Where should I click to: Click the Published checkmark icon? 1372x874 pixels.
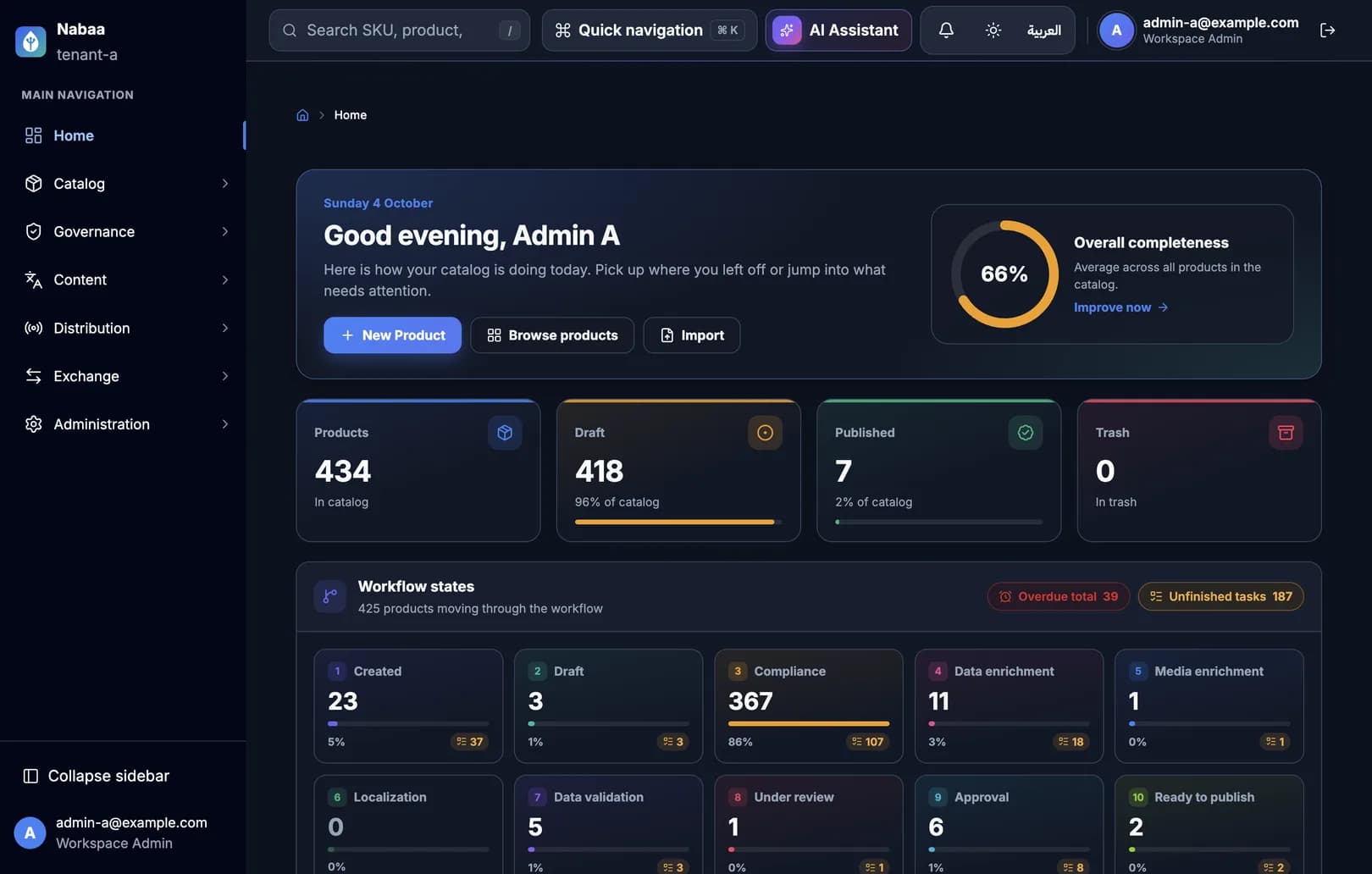pyautogui.click(x=1026, y=433)
